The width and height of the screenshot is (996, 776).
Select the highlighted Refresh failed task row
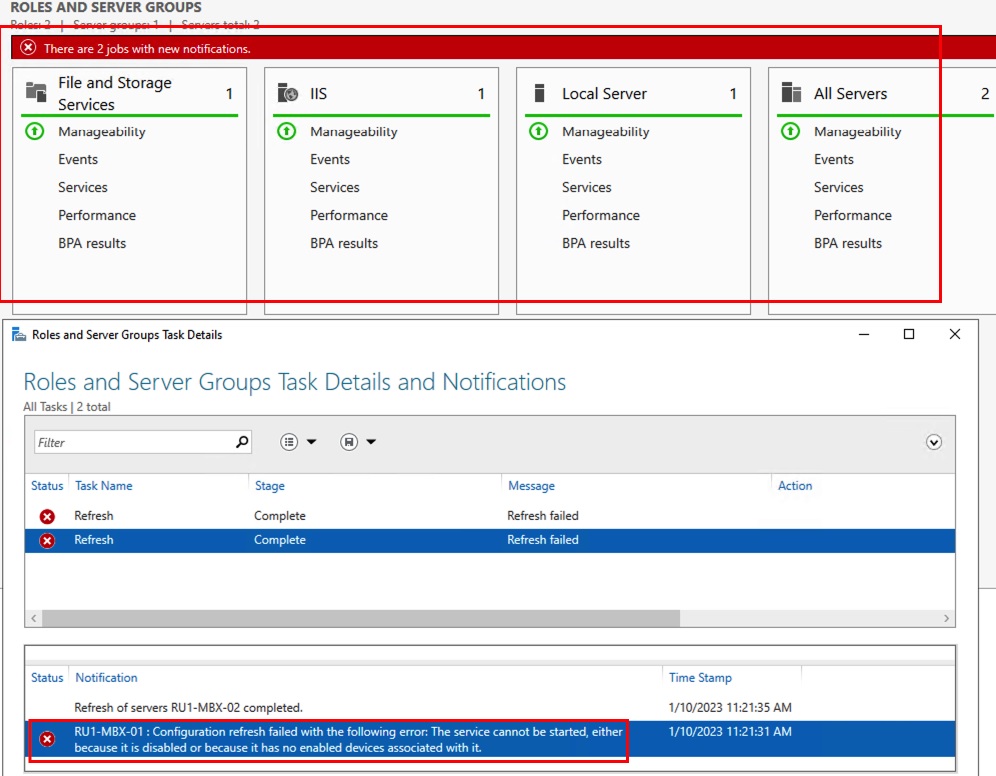pos(490,540)
